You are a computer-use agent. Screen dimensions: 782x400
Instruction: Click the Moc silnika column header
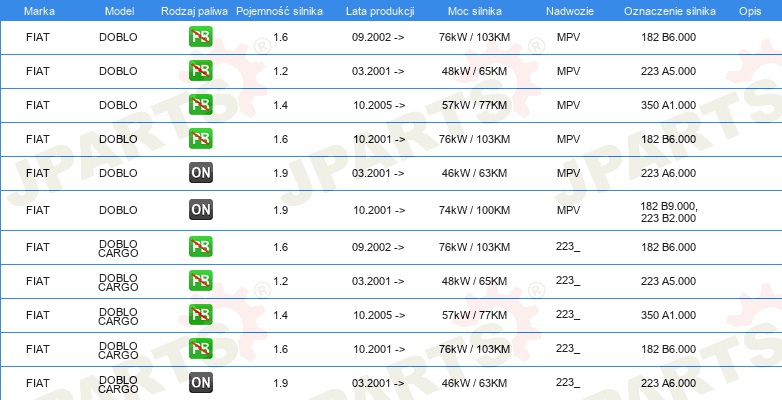pyautogui.click(x=474, y=11)
